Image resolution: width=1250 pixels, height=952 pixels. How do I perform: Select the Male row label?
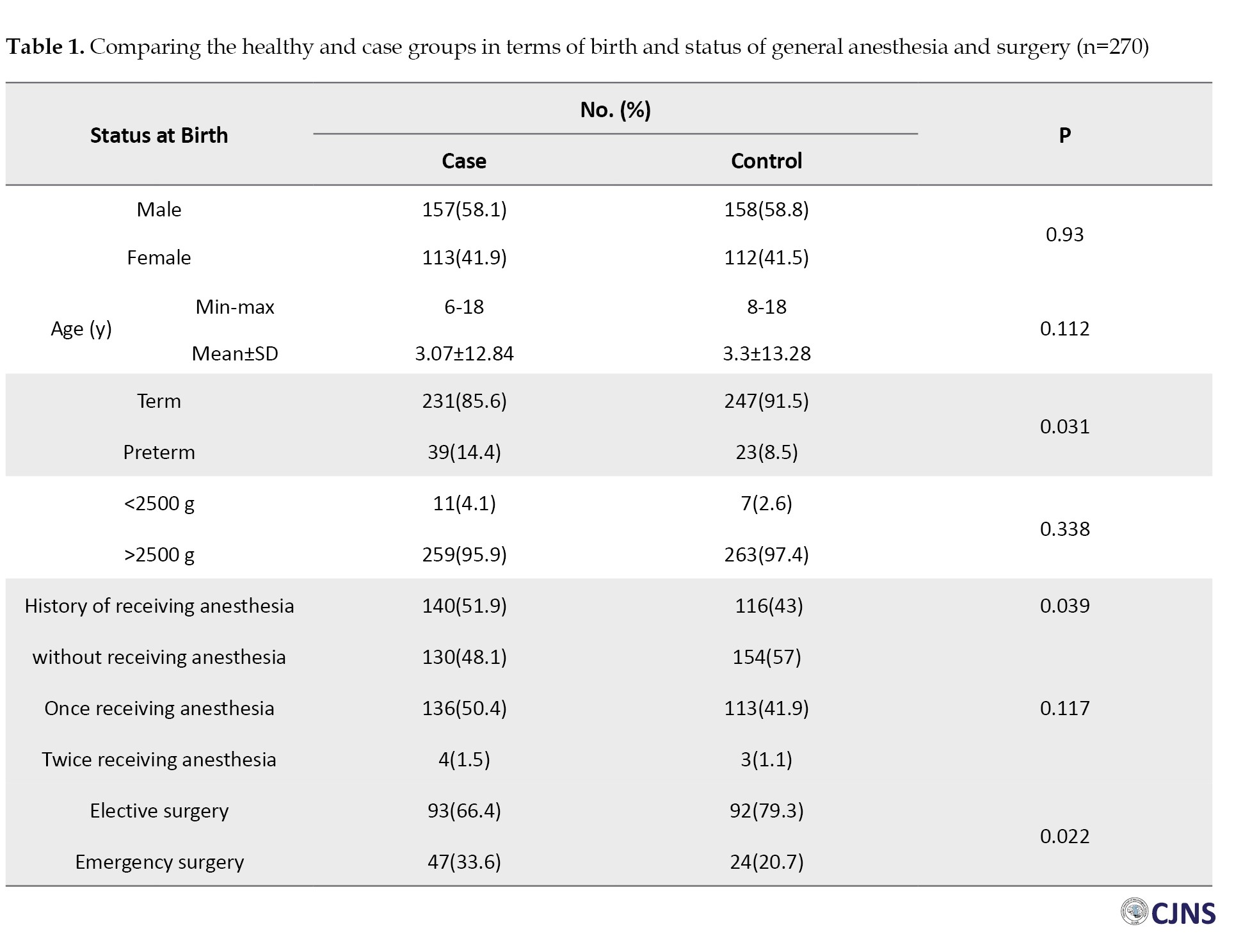point(159,209)
